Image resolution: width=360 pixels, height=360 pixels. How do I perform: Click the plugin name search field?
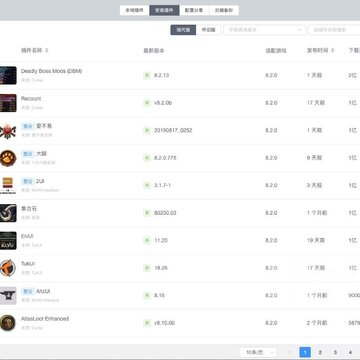coord(334,30)
